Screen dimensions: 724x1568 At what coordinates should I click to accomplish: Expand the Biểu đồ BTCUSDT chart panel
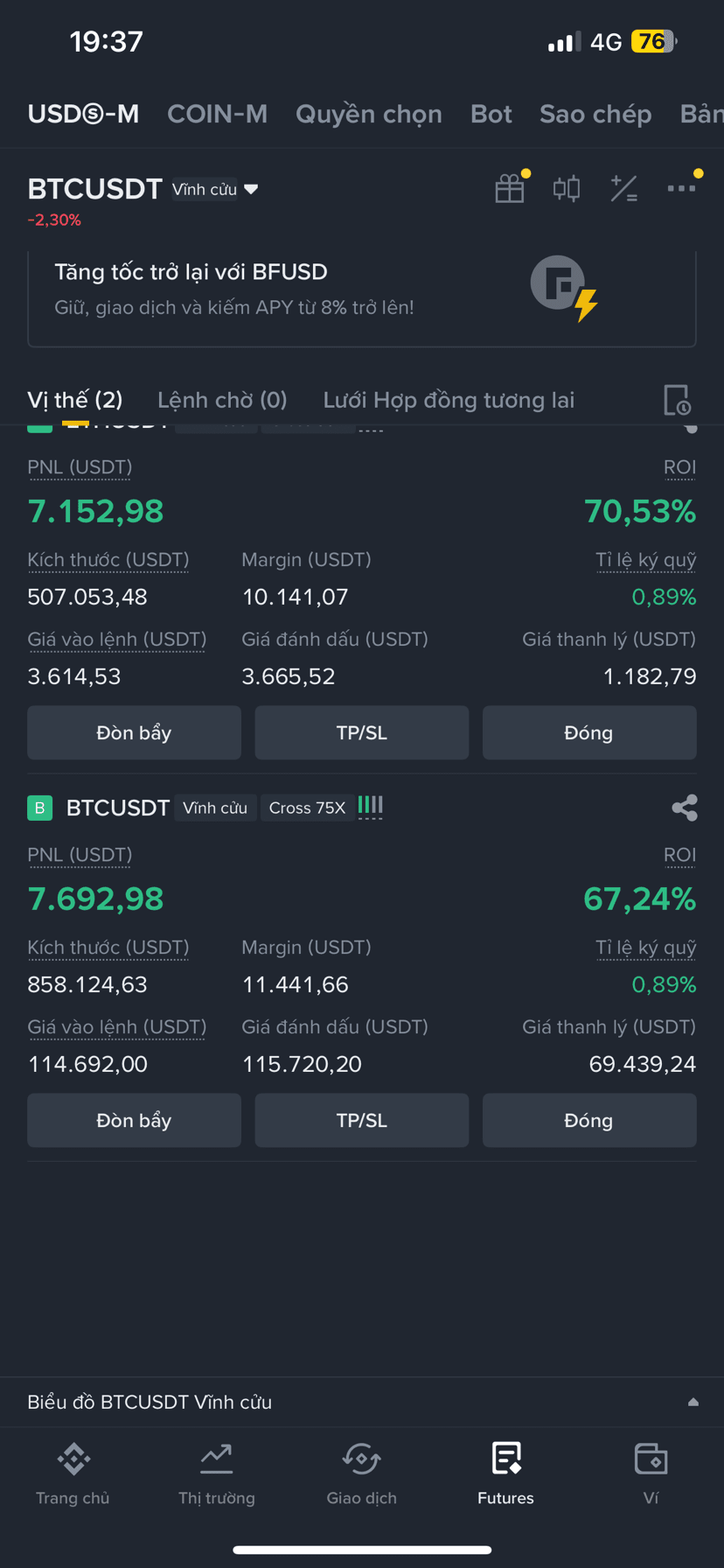(693, 1402)
